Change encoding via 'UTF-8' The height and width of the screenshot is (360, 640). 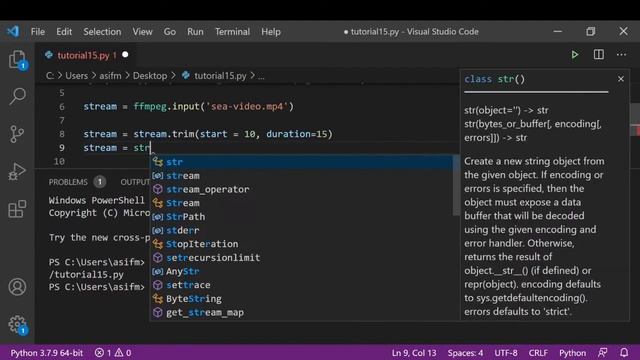[x=506, y=353]
